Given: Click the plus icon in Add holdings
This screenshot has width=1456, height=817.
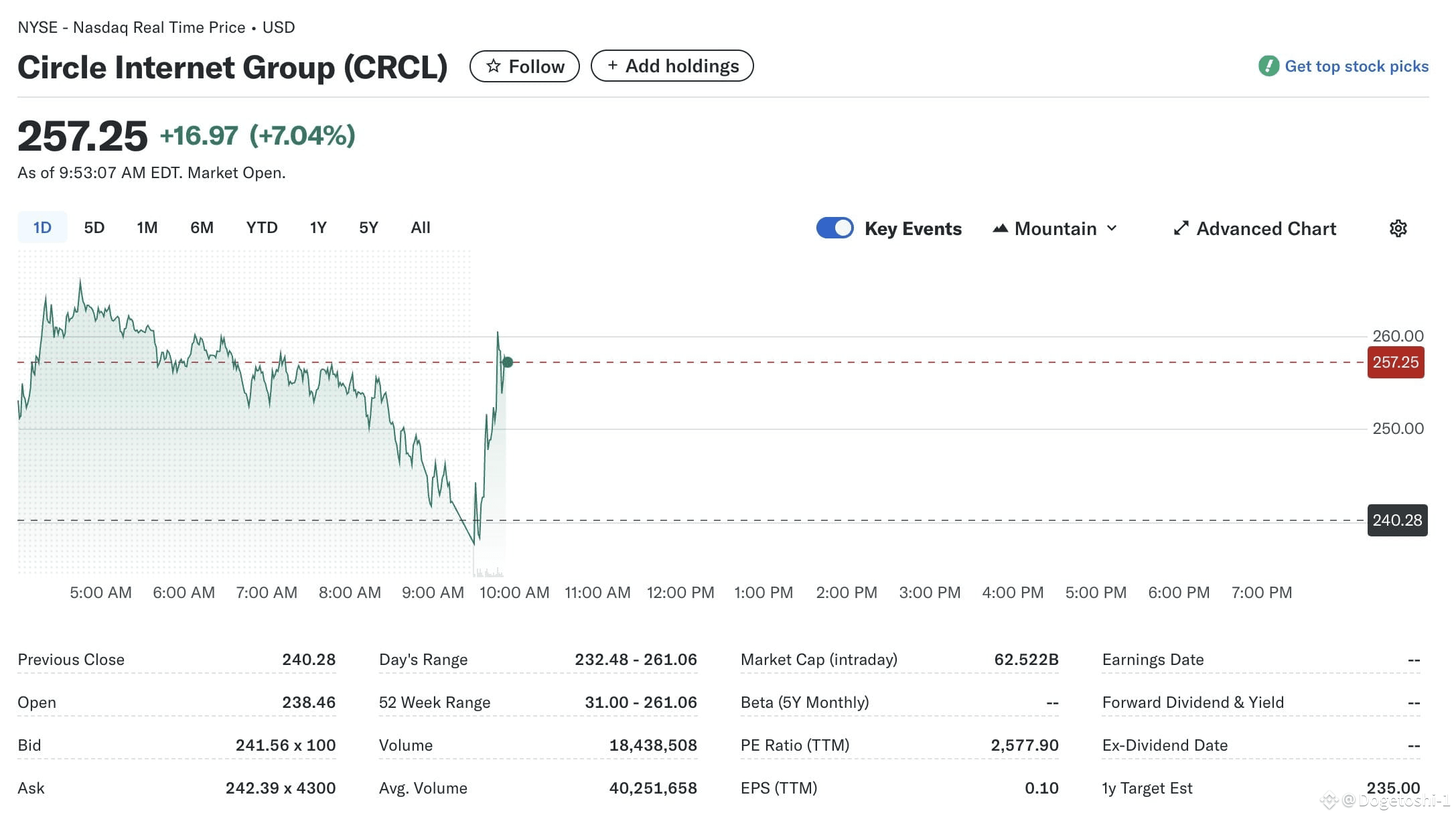Looking at the screenshot, I should (x=612, y=65).
